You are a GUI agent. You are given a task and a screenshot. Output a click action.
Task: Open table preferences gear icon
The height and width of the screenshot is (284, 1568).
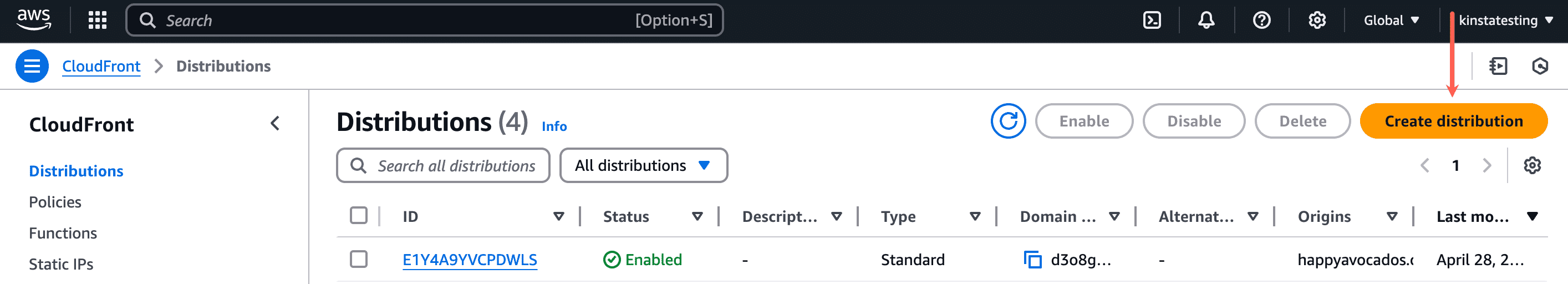tap(1531, 165)
